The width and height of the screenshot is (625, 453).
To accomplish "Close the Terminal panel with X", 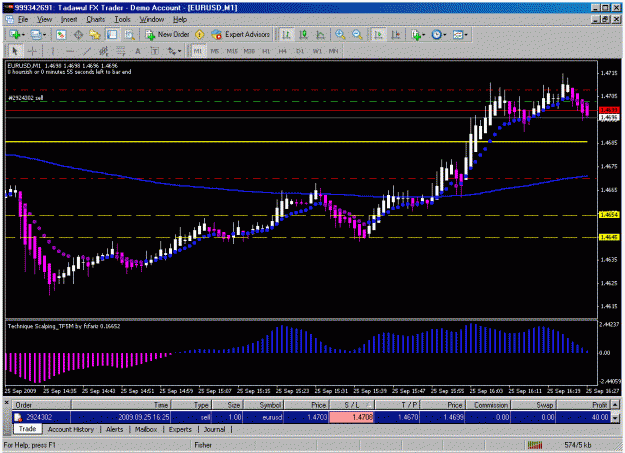I will (x=6, y=404).
